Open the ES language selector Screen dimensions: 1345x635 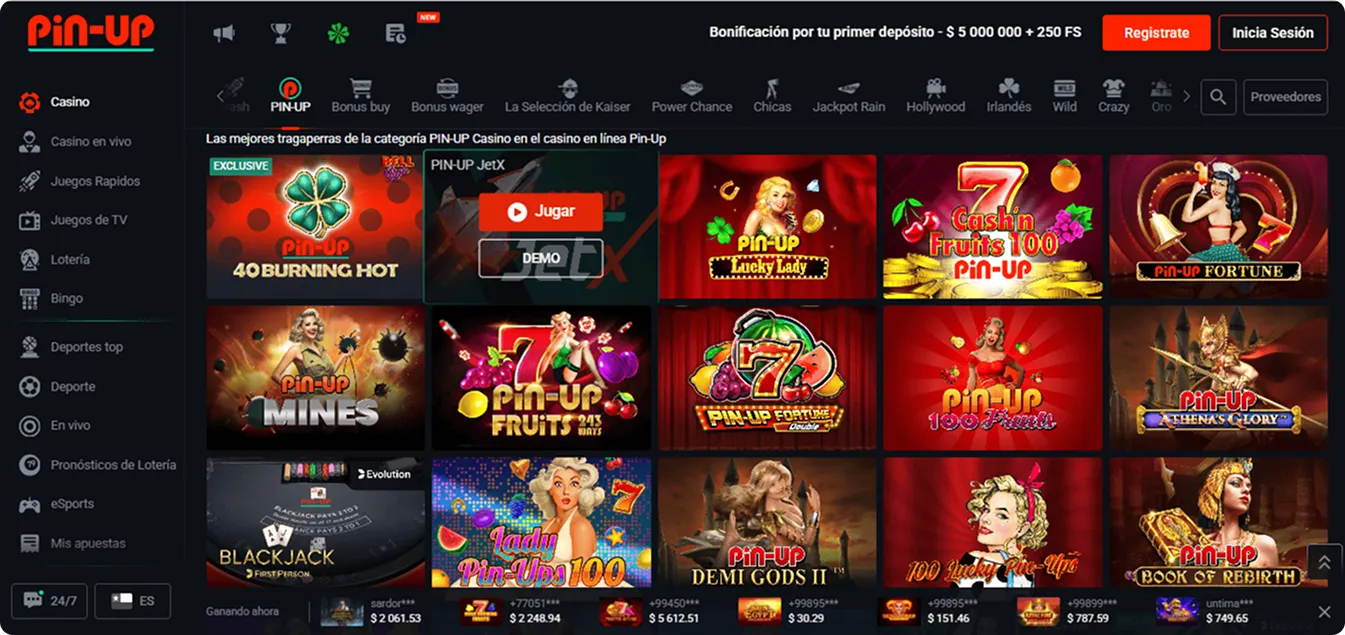[133, 600]
